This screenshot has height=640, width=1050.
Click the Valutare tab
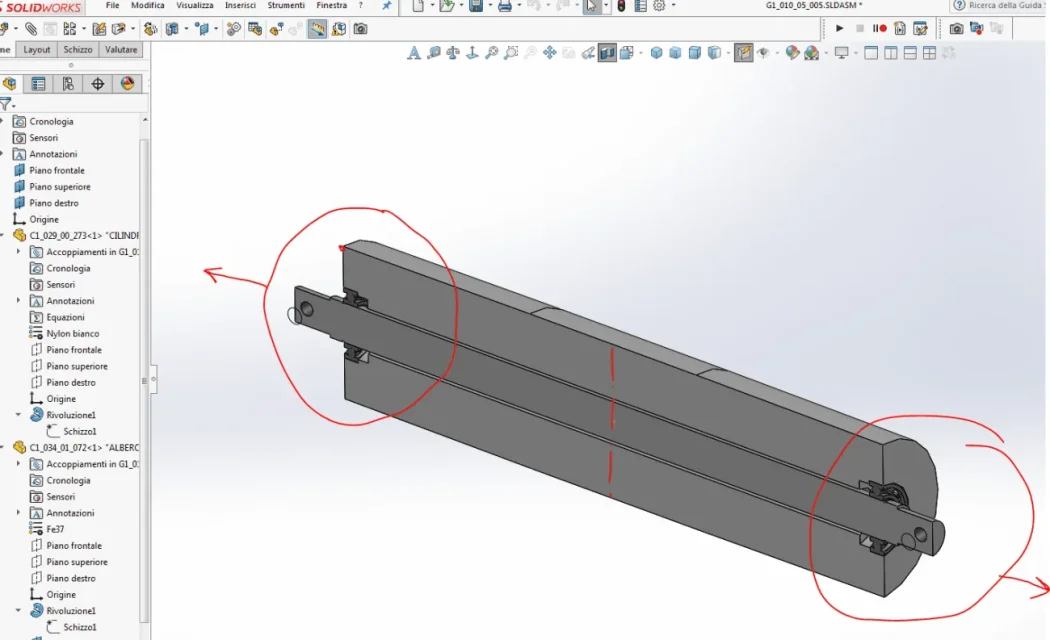[121, 50]
